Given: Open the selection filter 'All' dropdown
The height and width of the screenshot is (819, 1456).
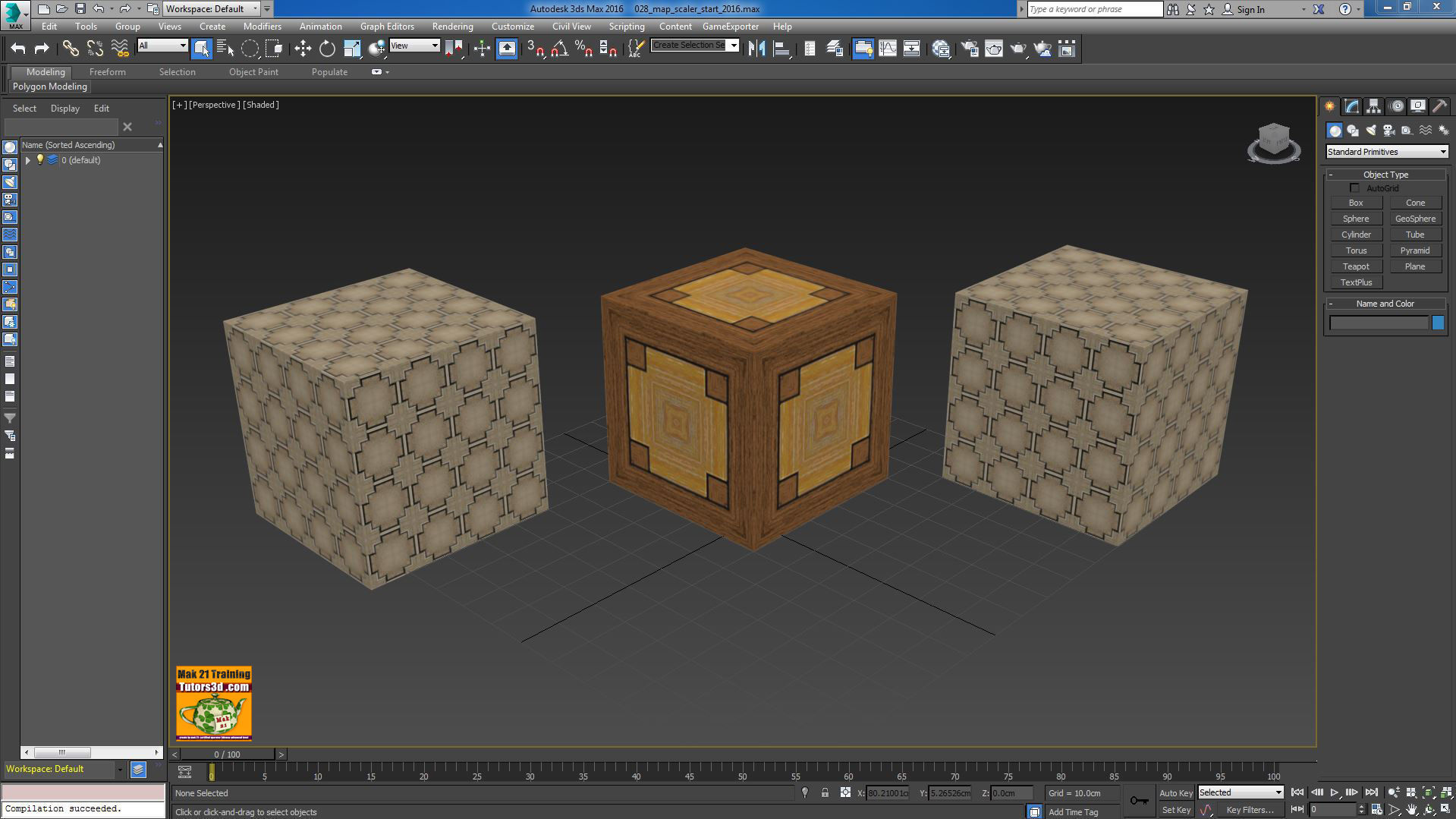Looking at the screenshot, I should pyautogui.click(x=162, y=46).
